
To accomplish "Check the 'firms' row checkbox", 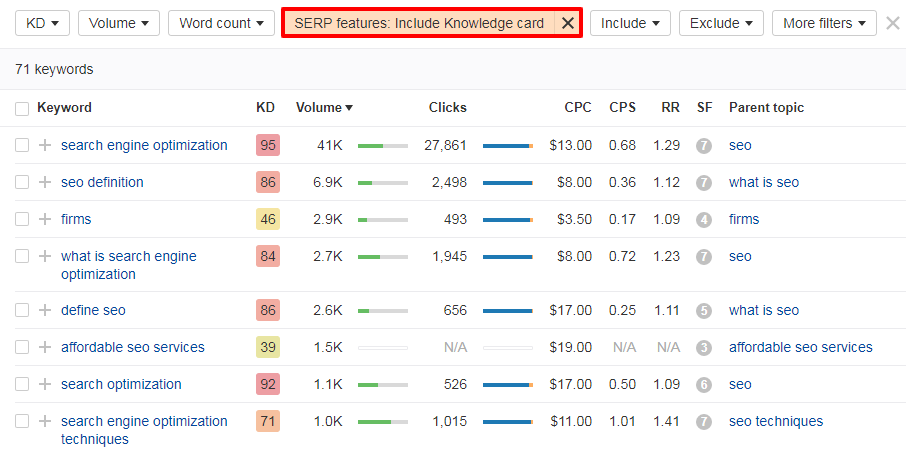I will pos(22,219).
